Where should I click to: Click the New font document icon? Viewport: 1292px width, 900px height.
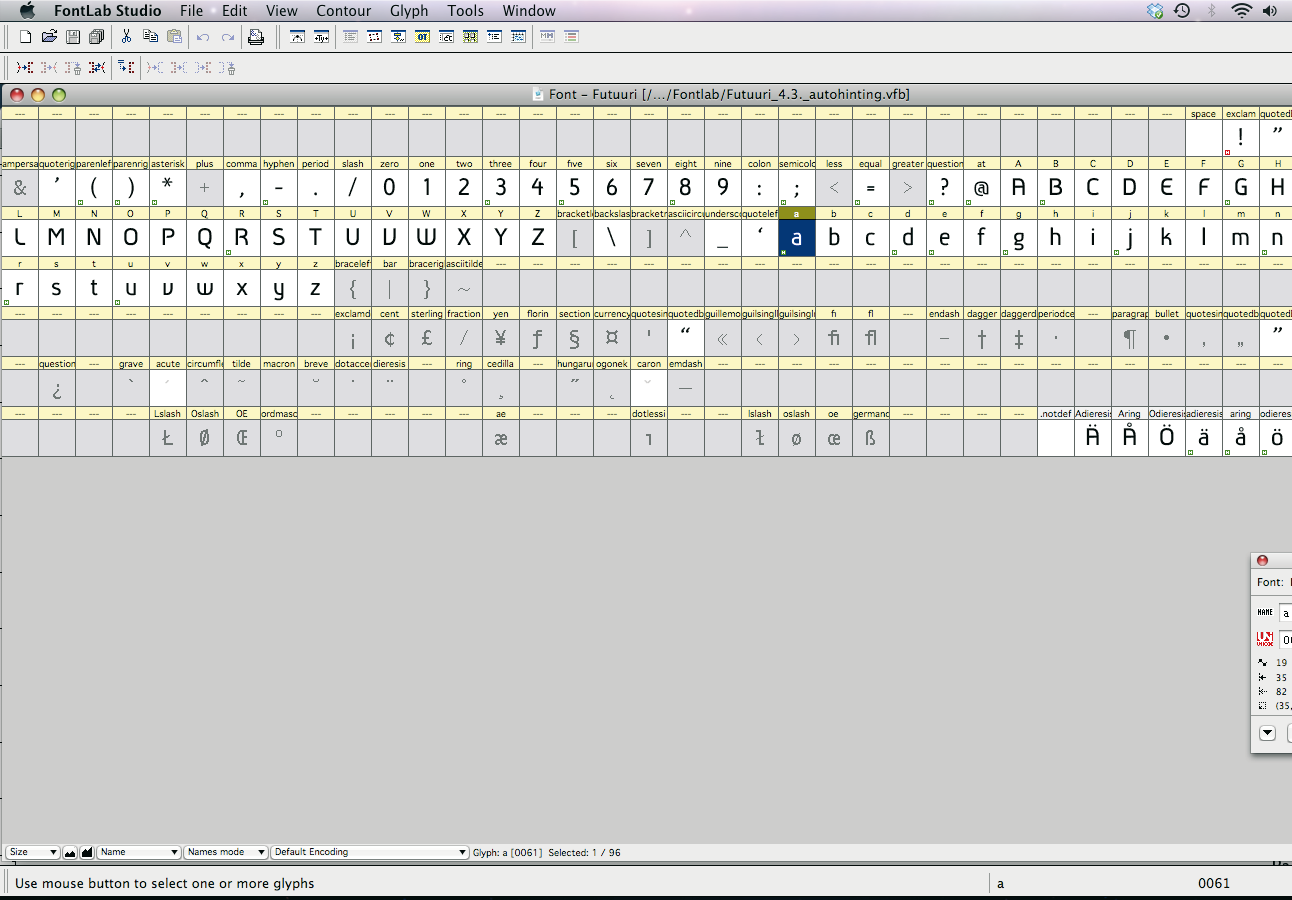pyautogui.click(x=26, y=37)
